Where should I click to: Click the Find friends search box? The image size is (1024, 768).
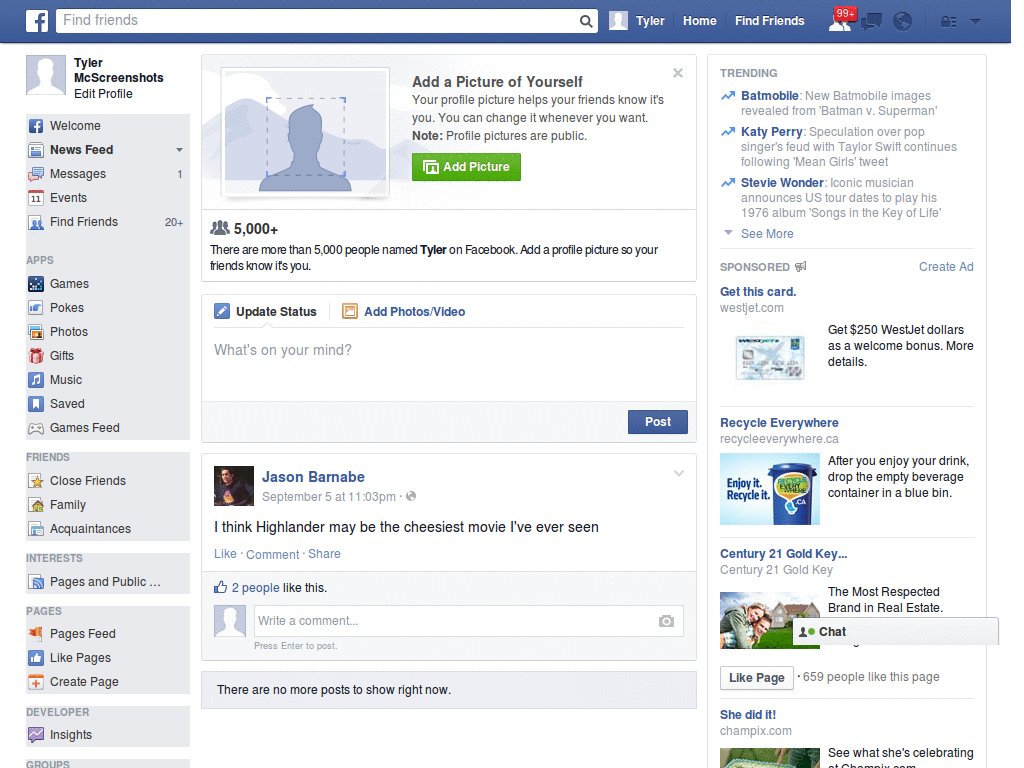tap(317, 21)
